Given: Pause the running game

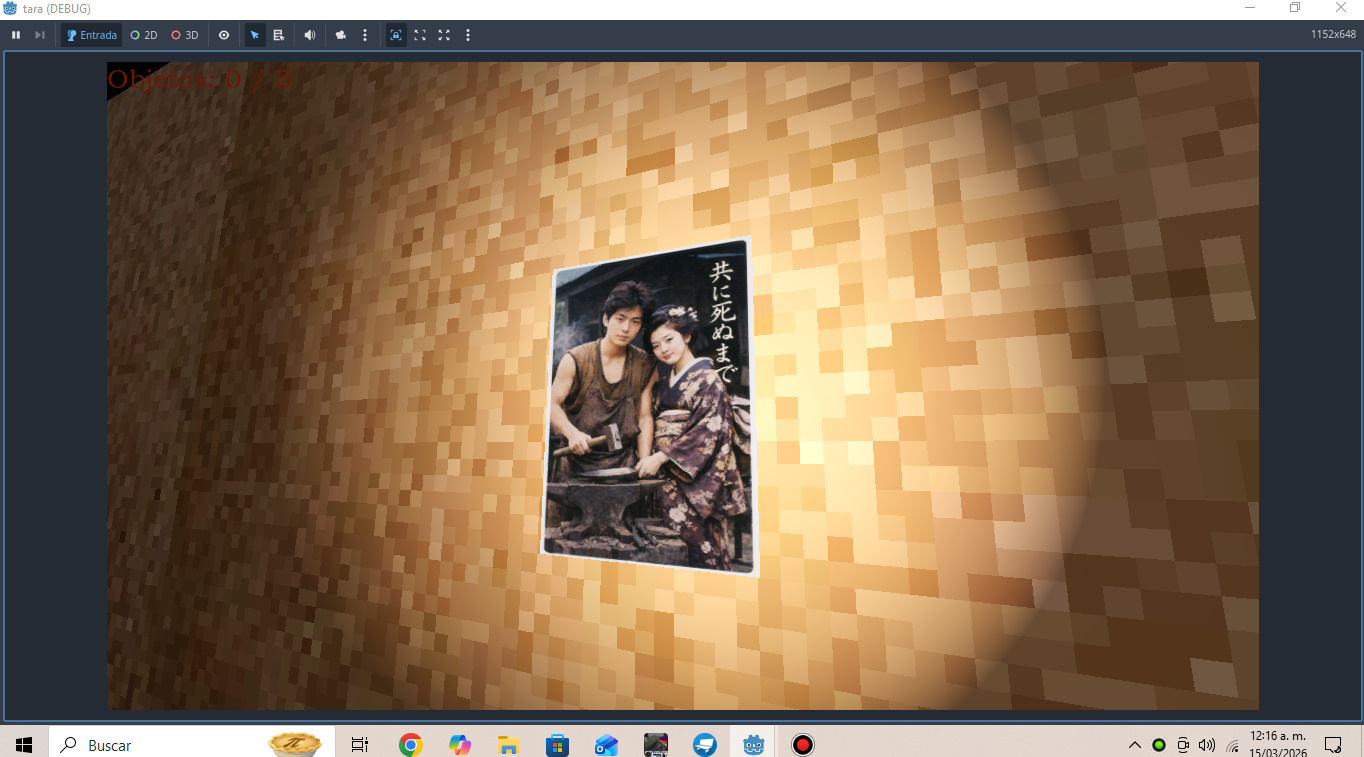Looking at the screenshot, I should click(16, 35).
